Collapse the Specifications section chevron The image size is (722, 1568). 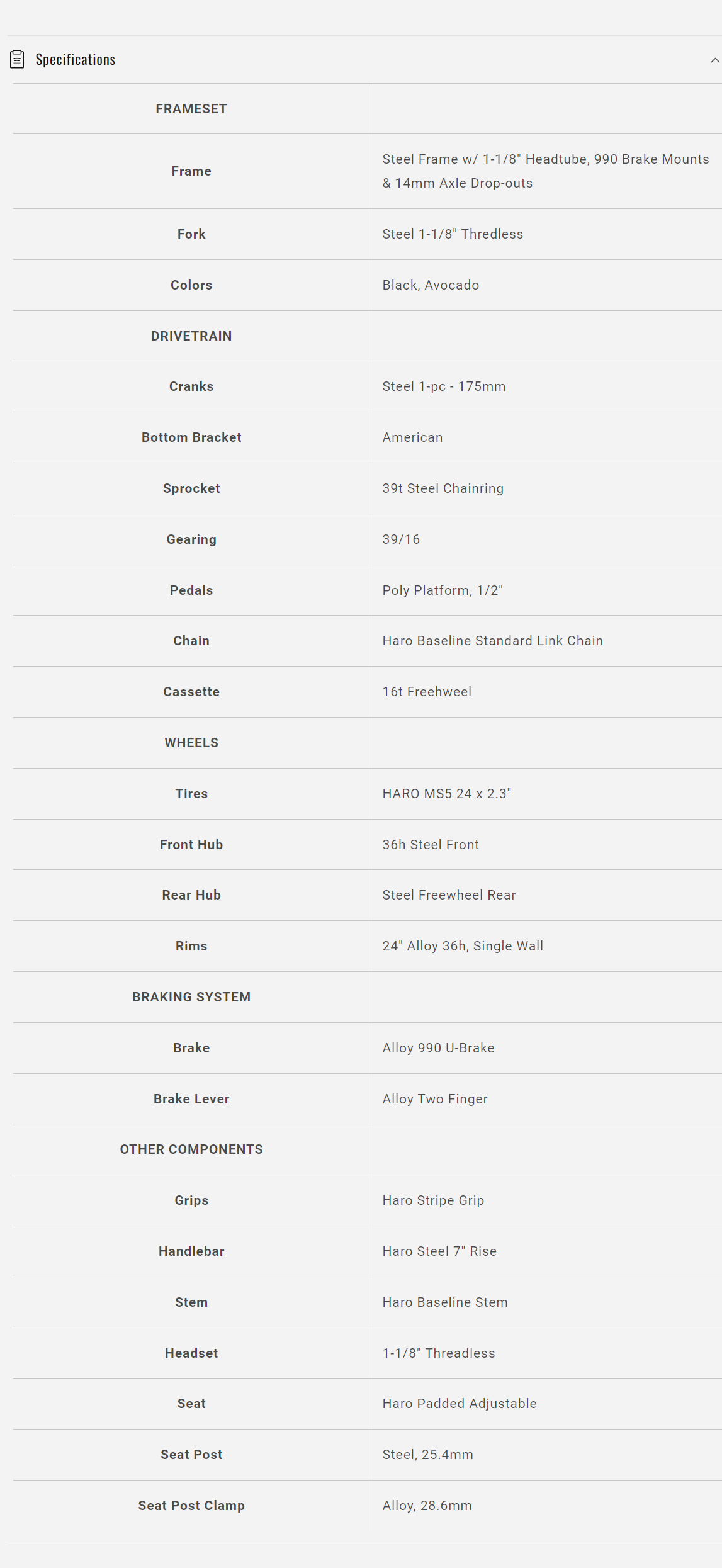click(x=714, y=60)
